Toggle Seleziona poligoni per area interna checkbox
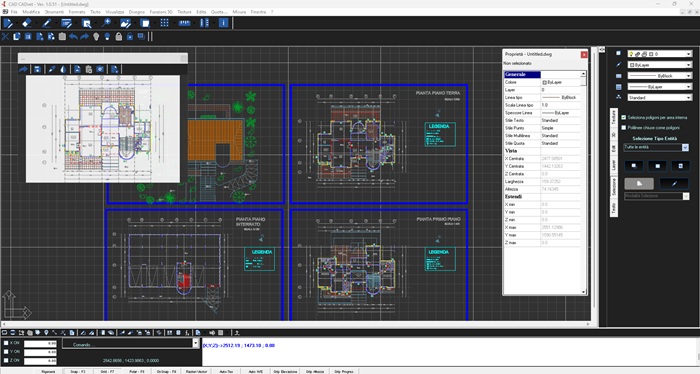 [x=624, y=117]
